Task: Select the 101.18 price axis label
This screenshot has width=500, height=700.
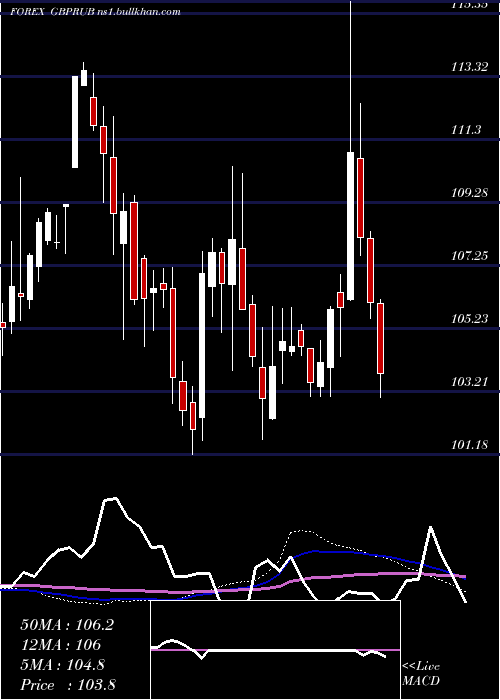Action: point(469,445)
